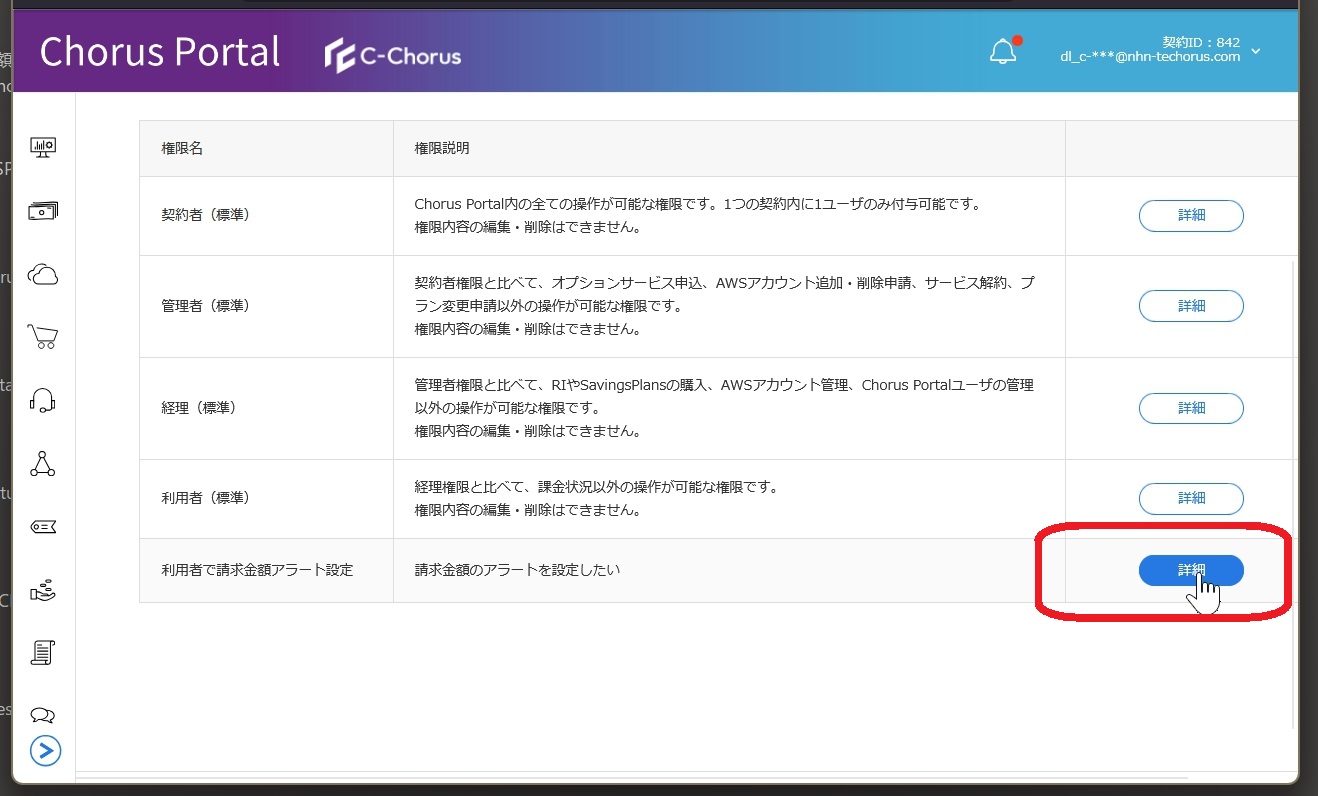Select the 利用者で請求金額アラート設定 role name

(257, 570)
